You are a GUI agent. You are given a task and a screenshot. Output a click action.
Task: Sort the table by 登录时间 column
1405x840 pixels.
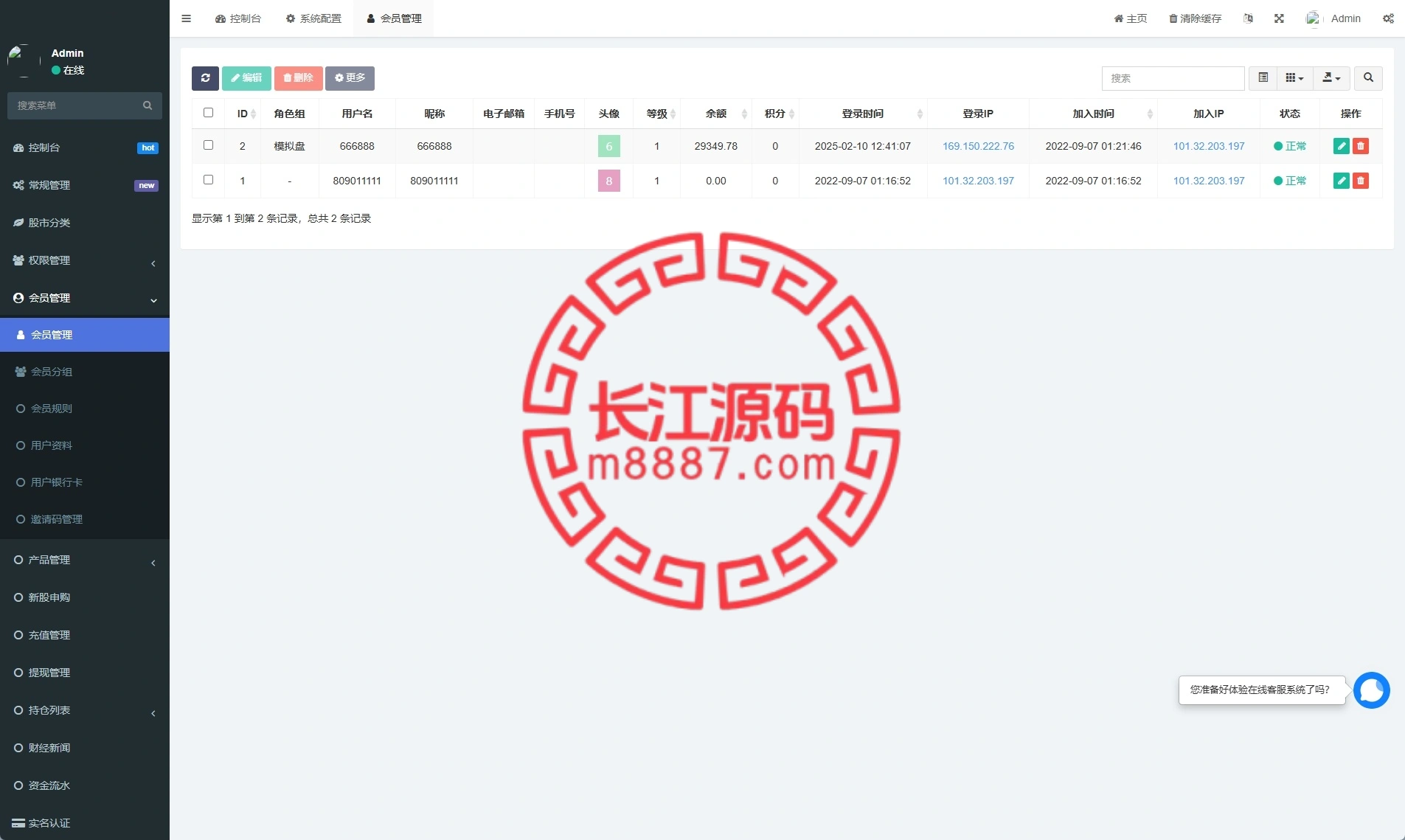coord(863,114)
